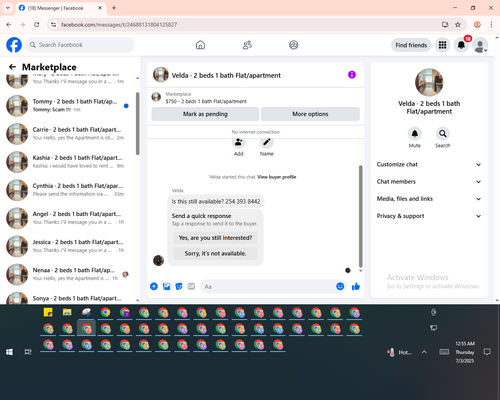Send a thumbs up like

pos(356,286)
